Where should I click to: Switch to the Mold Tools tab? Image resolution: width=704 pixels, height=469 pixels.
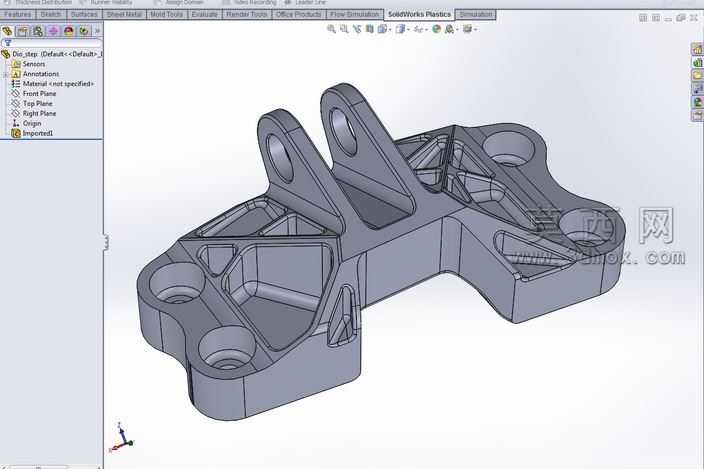pyautogui.click(x=166, y=14)
